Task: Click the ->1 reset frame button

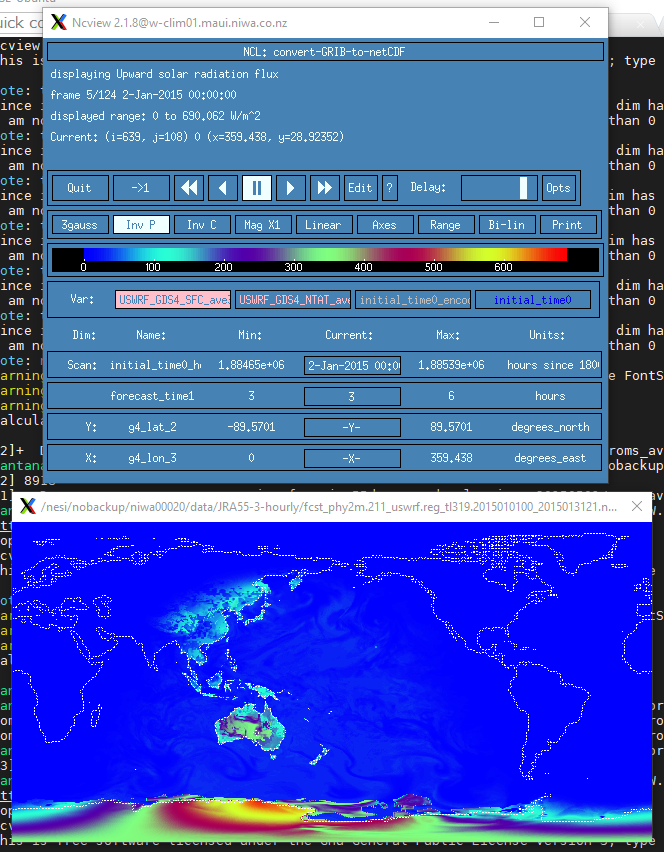Action: 141,188
